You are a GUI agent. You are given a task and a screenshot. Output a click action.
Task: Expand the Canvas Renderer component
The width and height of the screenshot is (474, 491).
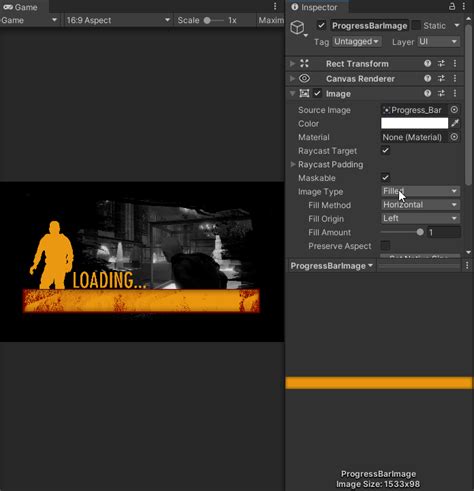click(x=292, y=78)
